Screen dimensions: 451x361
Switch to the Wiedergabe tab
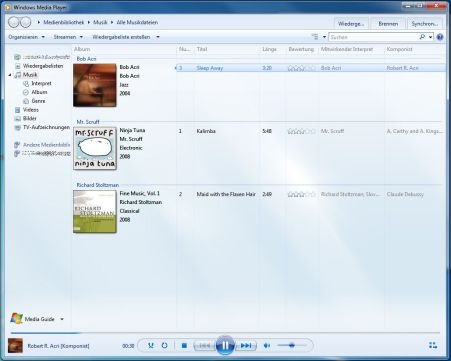tap(351, 24)
